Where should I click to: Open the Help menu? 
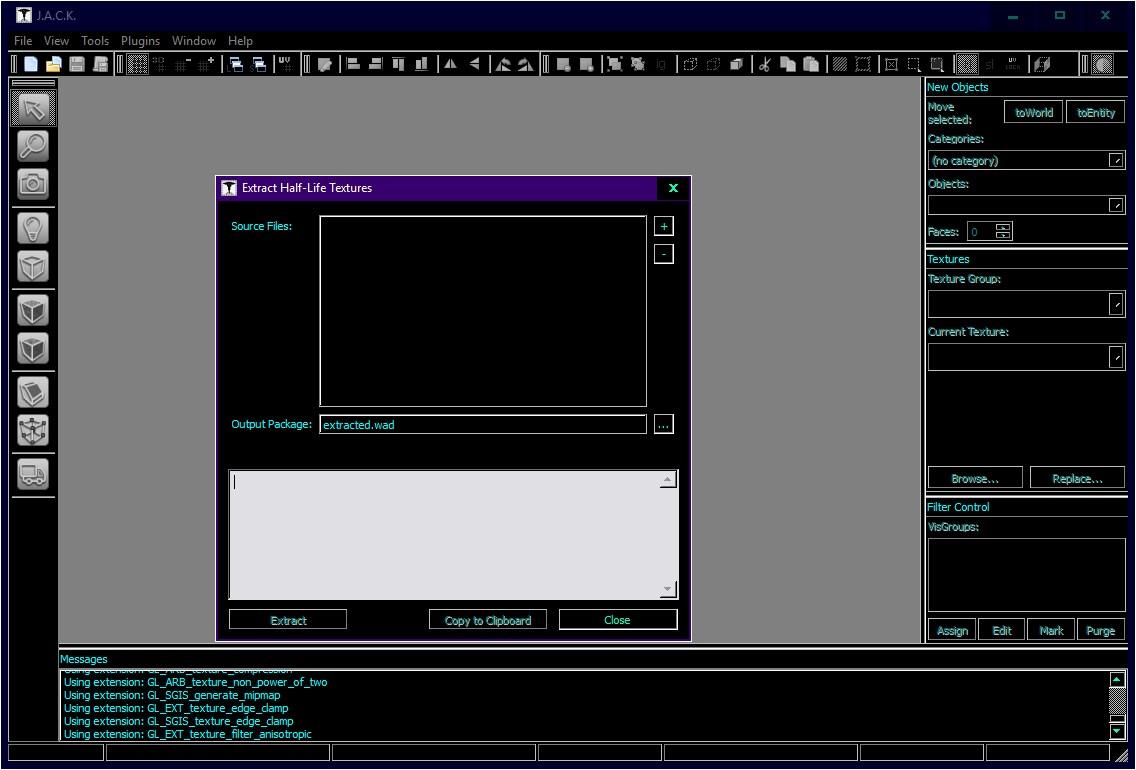(241, 41)
